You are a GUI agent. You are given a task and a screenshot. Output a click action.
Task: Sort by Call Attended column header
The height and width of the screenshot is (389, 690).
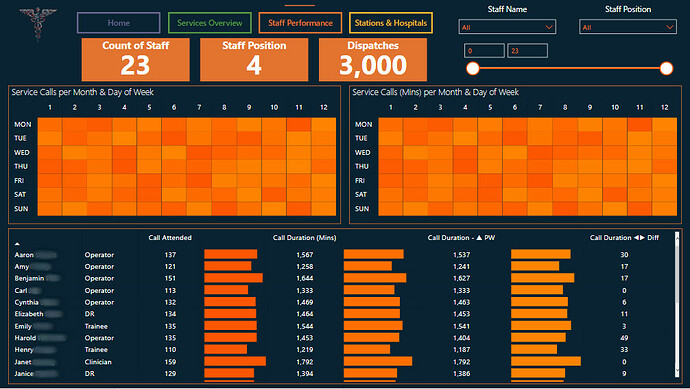(x=170, y=238)
